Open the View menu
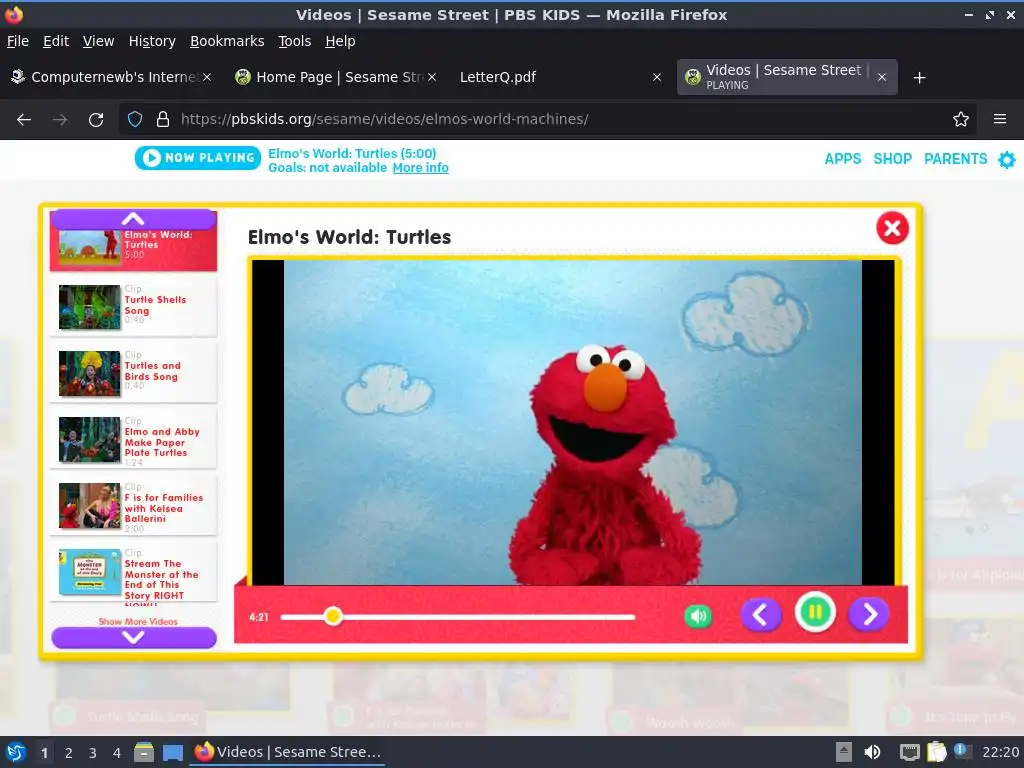The width and height of the screenshot is (1024, 768). (98, 41)
